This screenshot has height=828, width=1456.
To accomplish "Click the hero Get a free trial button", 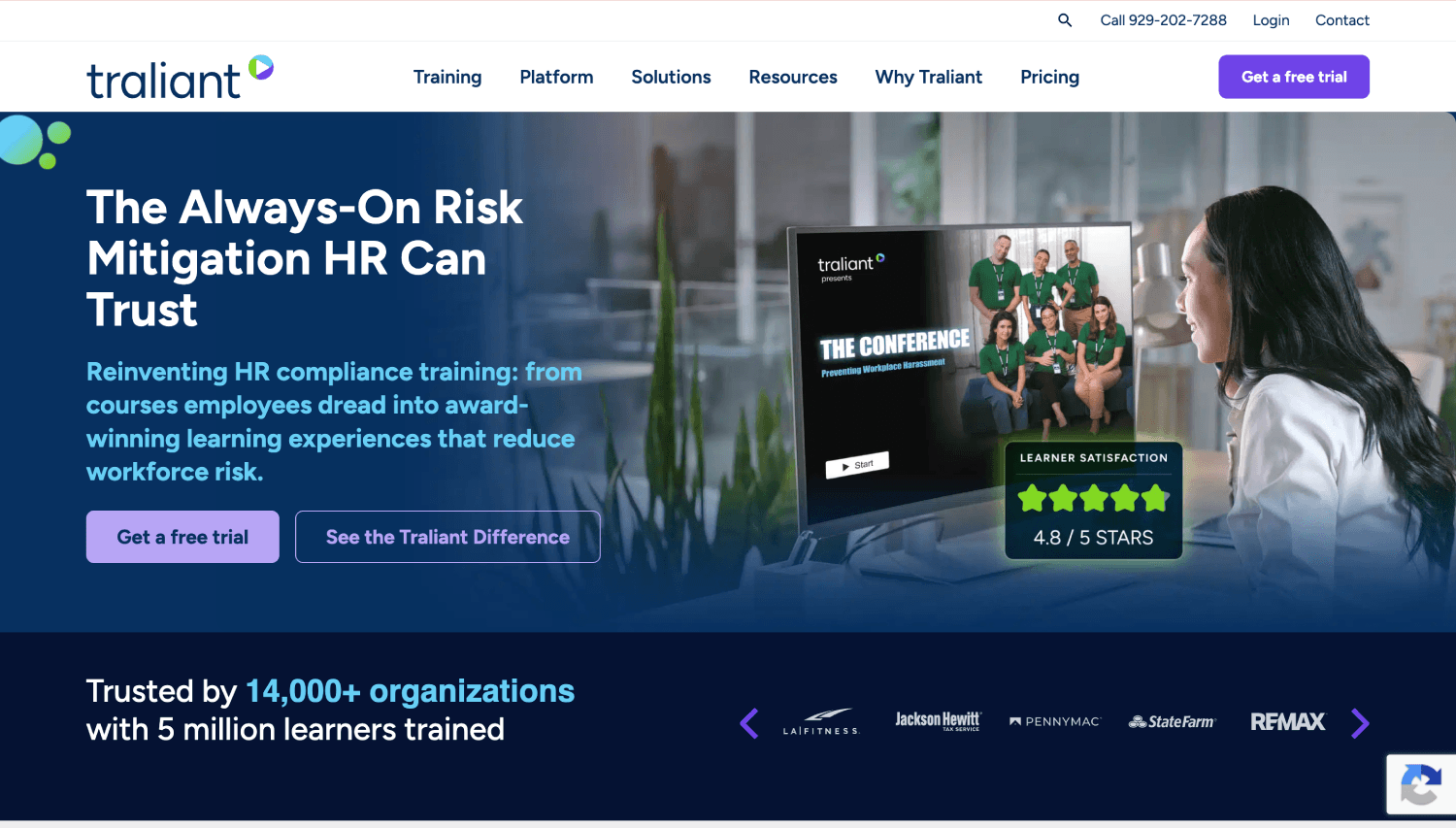I will (x=182, y=537).
